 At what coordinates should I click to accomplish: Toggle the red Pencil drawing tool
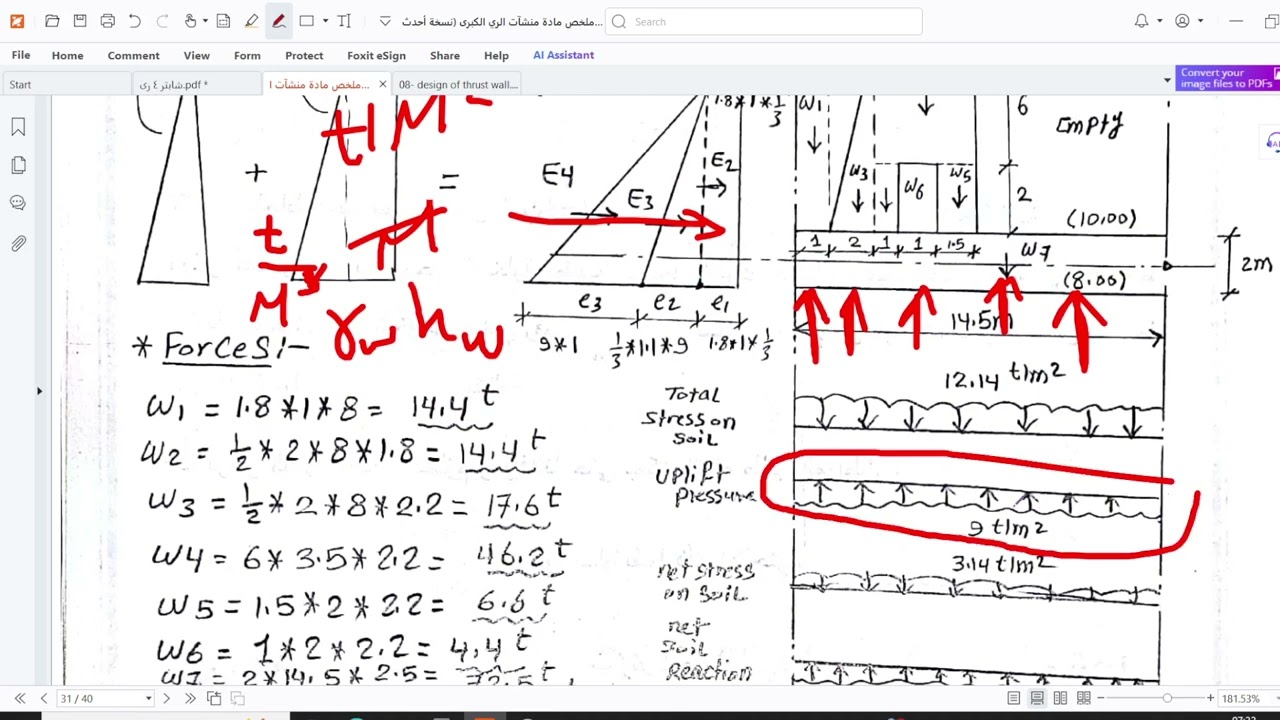coord(279,21)
